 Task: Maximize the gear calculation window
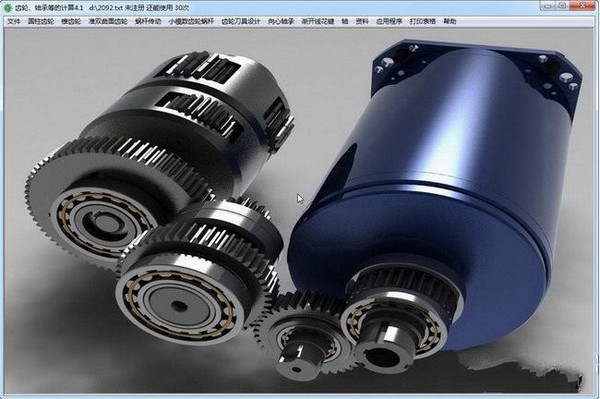pos(562,6)
